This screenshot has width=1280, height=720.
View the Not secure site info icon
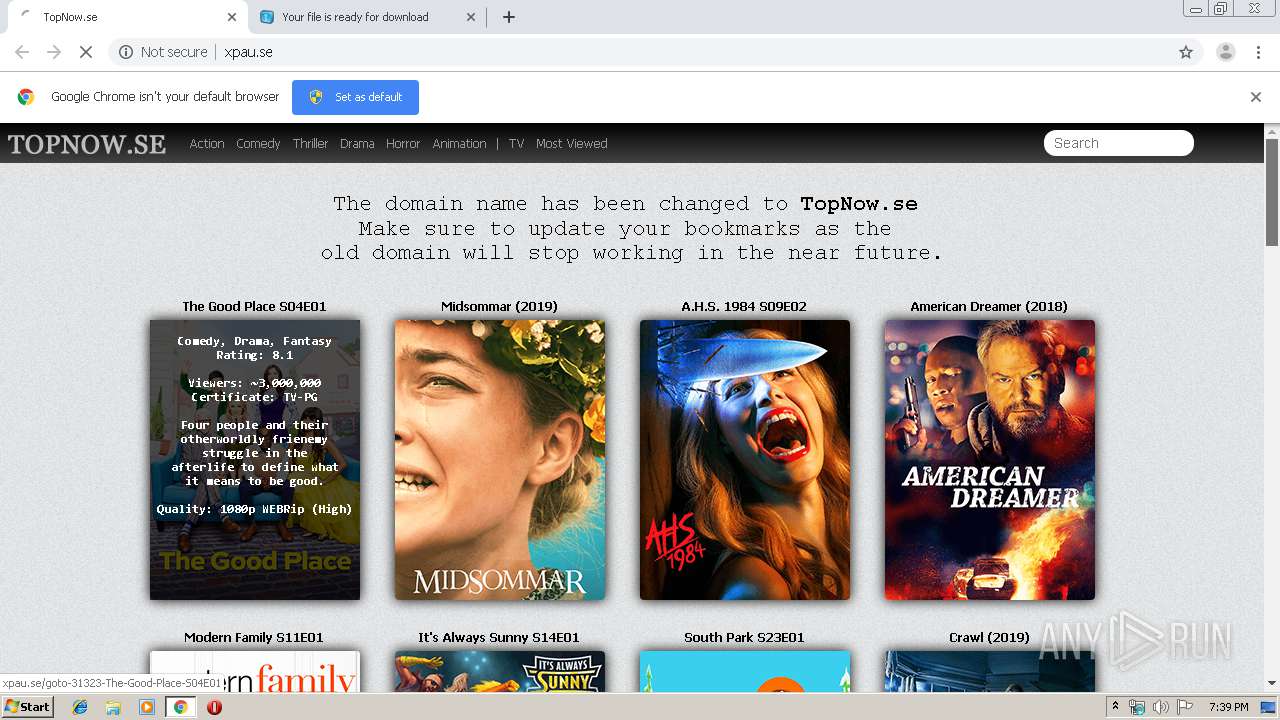pyautogui.click(x=126, y=52)
